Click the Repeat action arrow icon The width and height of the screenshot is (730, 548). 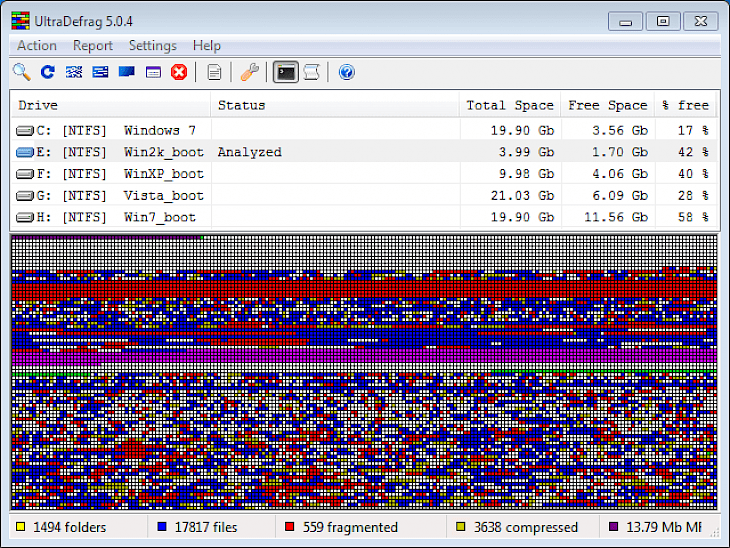coord(47,72)
